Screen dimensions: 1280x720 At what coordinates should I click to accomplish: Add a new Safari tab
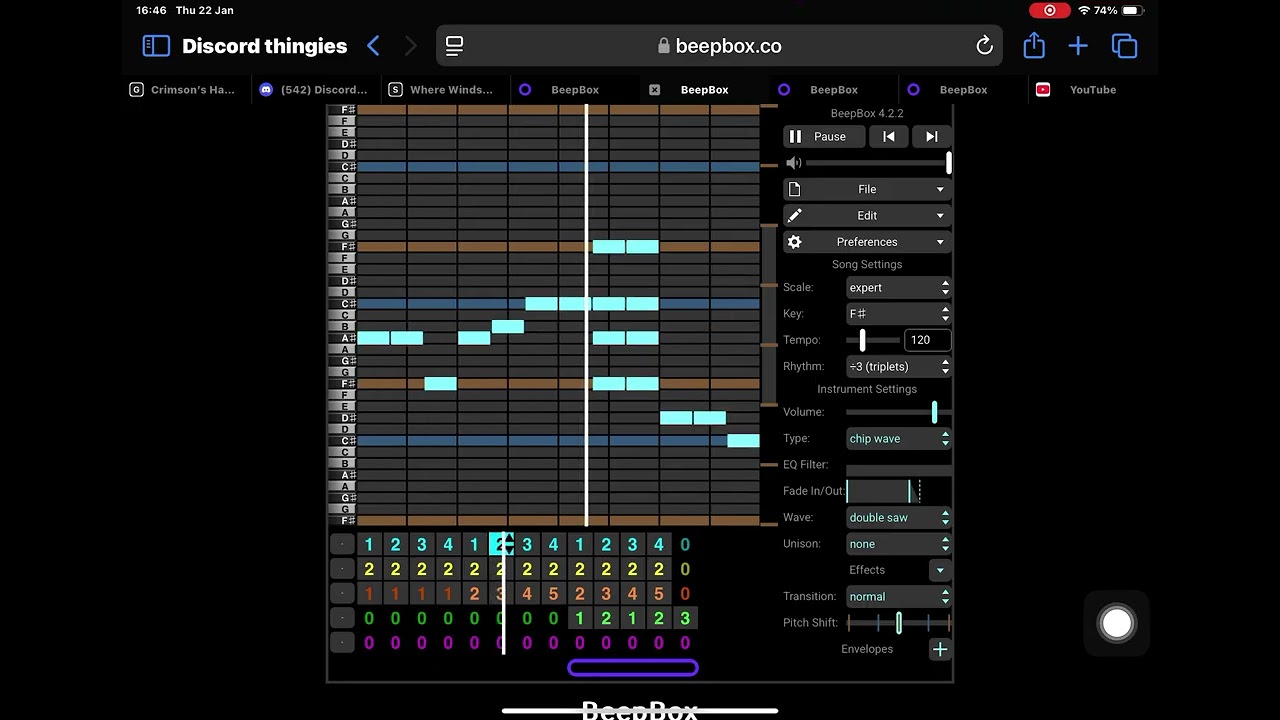1078,46
